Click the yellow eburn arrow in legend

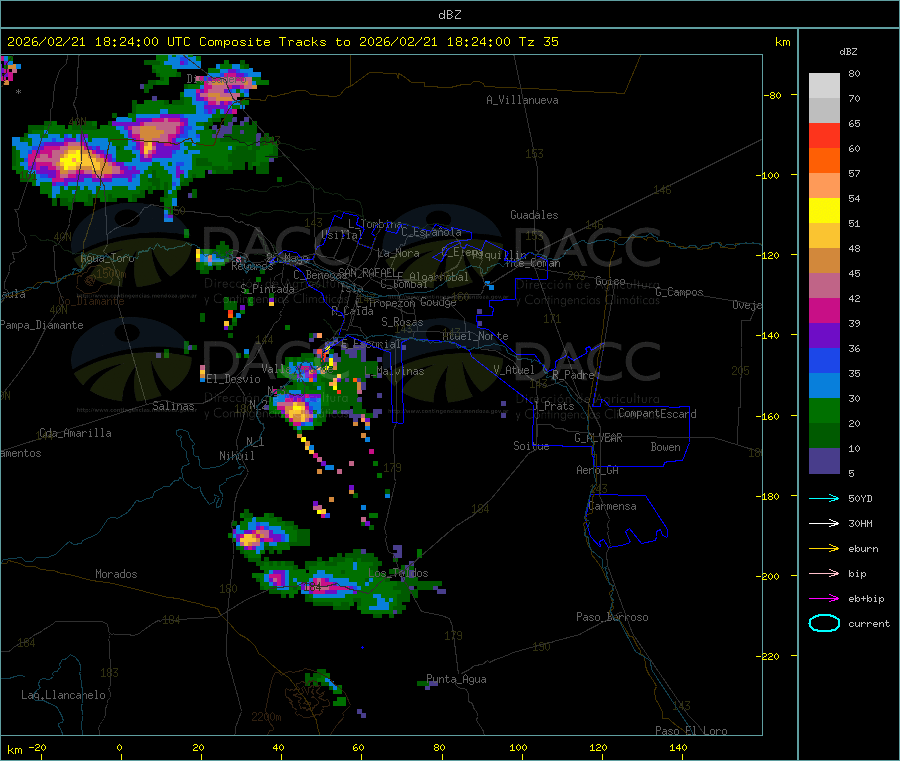[824, 549]
